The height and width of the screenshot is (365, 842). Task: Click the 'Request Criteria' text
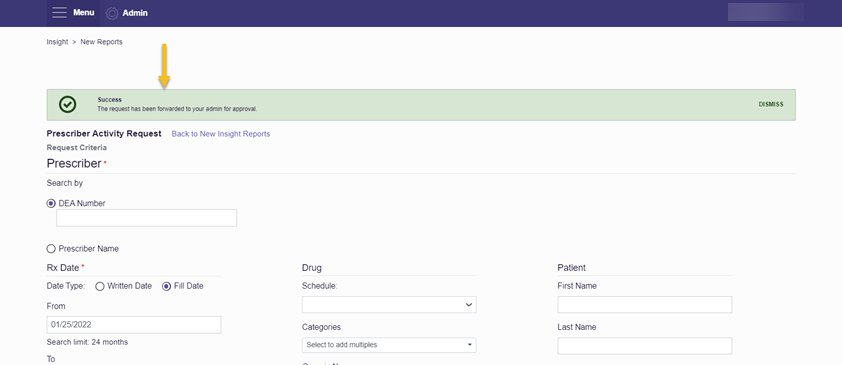point(77,148)
